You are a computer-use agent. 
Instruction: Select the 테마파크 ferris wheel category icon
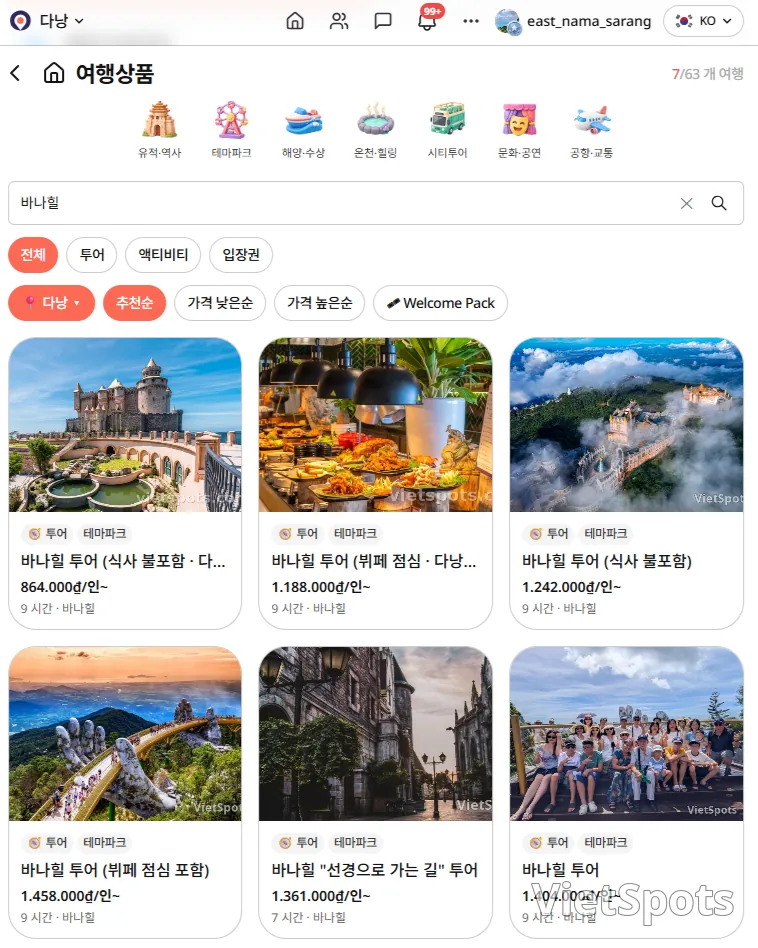pos(232,120)
